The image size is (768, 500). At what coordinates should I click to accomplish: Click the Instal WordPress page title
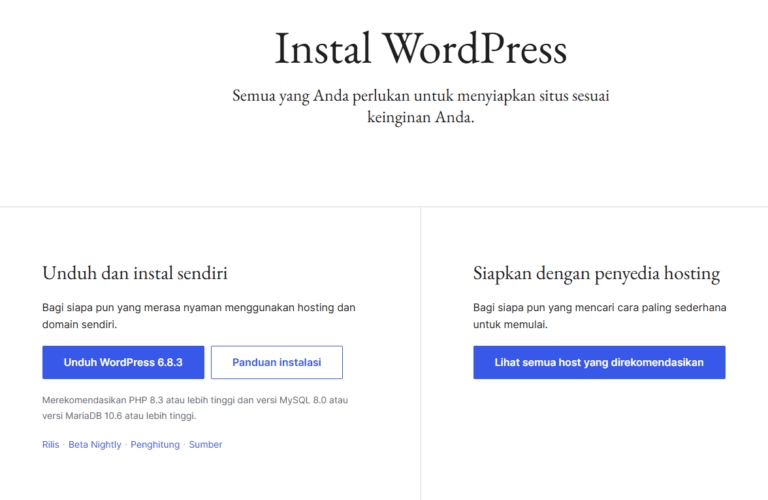[421, 48]
